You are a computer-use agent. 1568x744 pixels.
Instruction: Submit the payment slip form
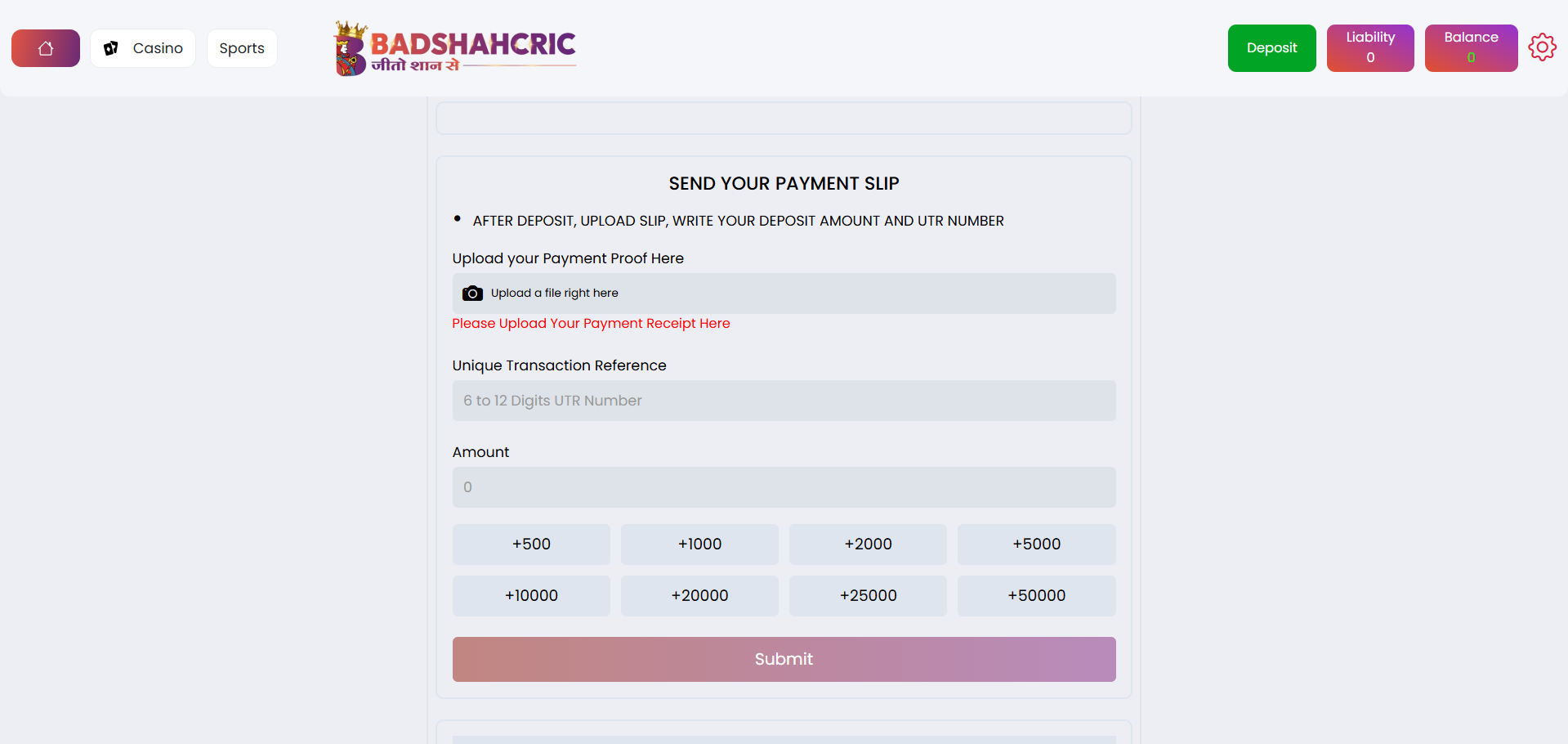coord(784,659)
